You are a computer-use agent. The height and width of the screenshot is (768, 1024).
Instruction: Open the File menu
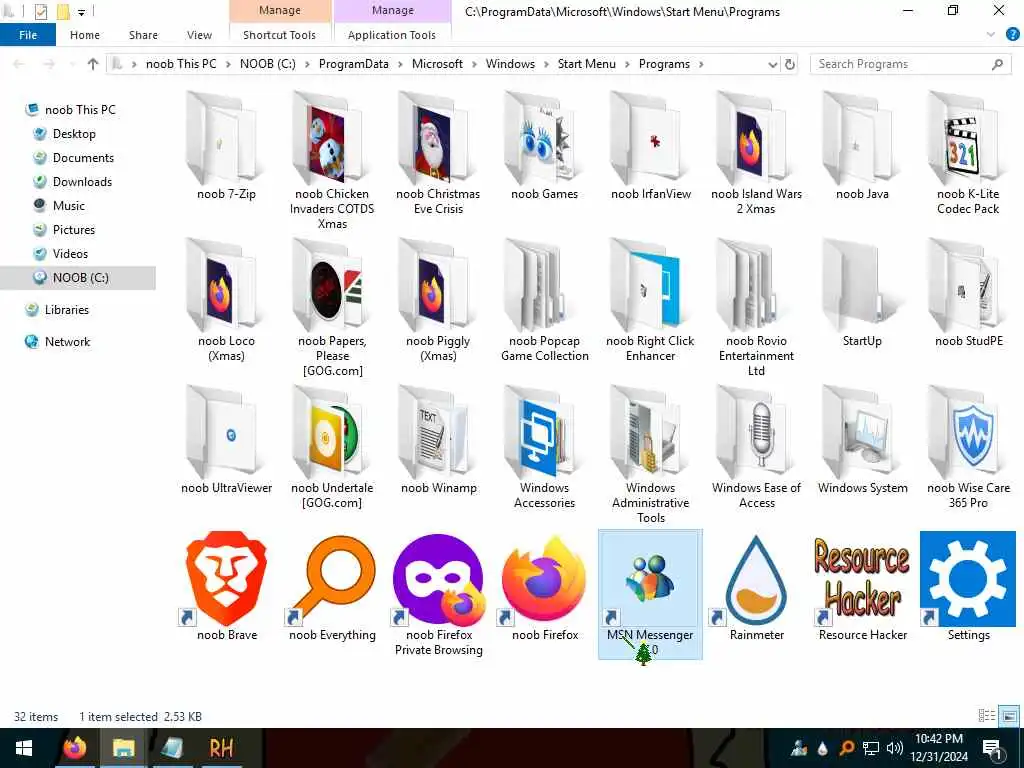click(x=28, y=35)
